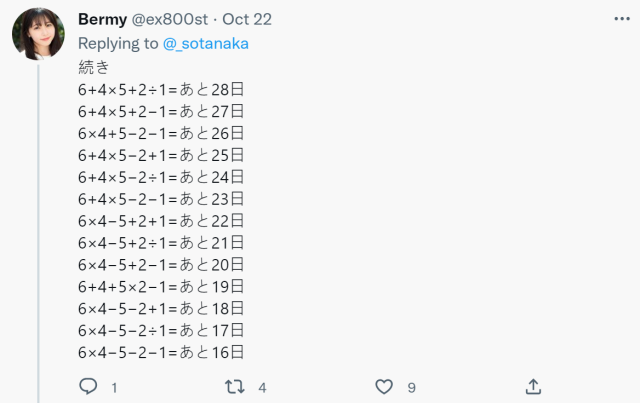Click the "Replying to" label text
640x403 pixels.
[x=116, y=43]
